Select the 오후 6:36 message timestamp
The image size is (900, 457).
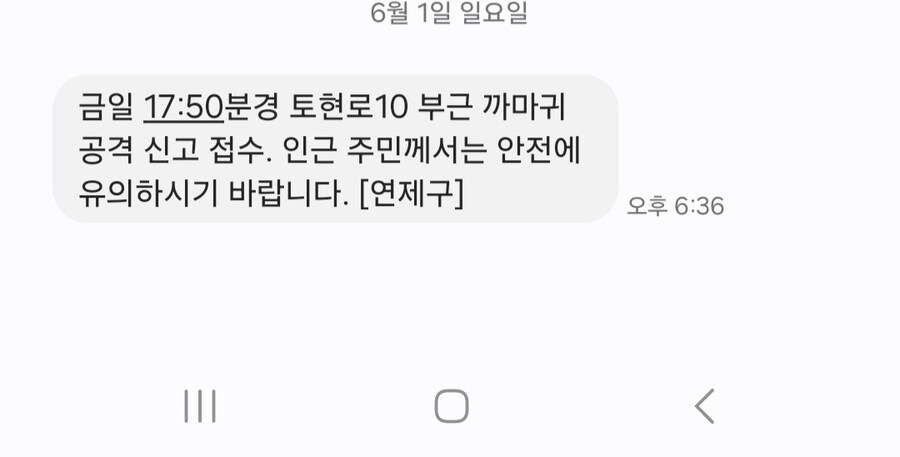point(675,206)
